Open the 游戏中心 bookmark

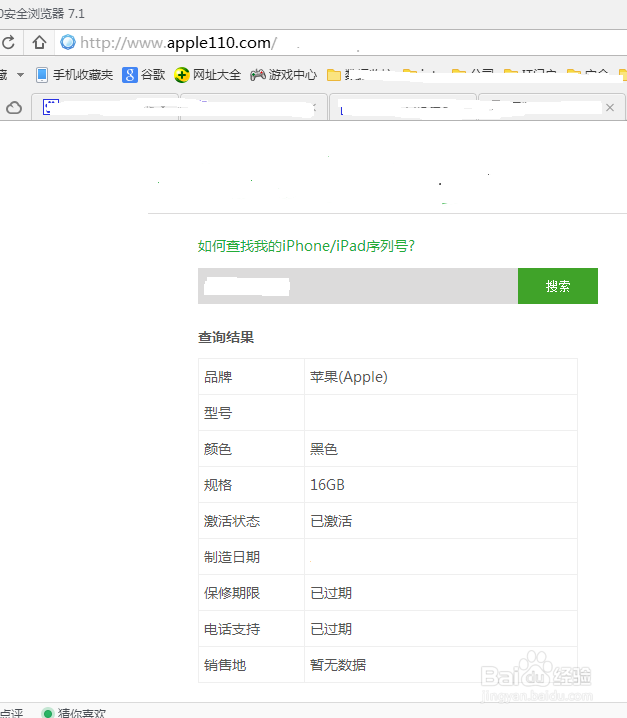284,75
